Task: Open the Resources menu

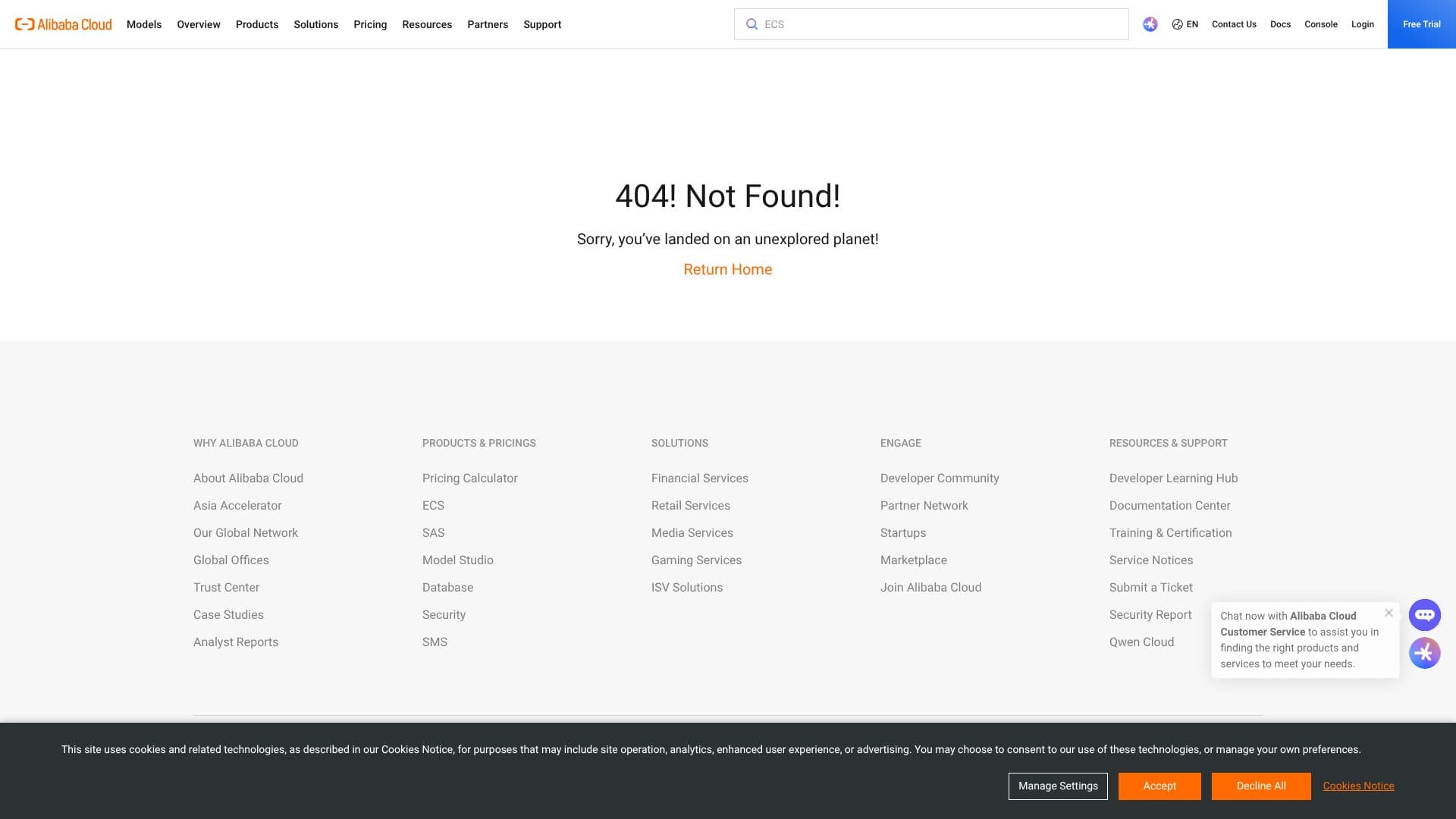Action: (x=427, y=24)
